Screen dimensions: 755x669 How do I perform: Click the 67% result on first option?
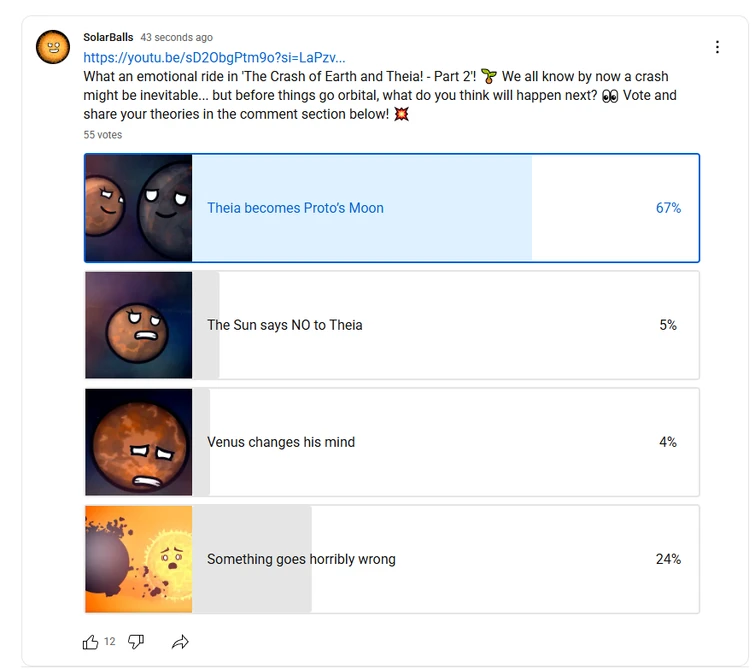point(668,208)
